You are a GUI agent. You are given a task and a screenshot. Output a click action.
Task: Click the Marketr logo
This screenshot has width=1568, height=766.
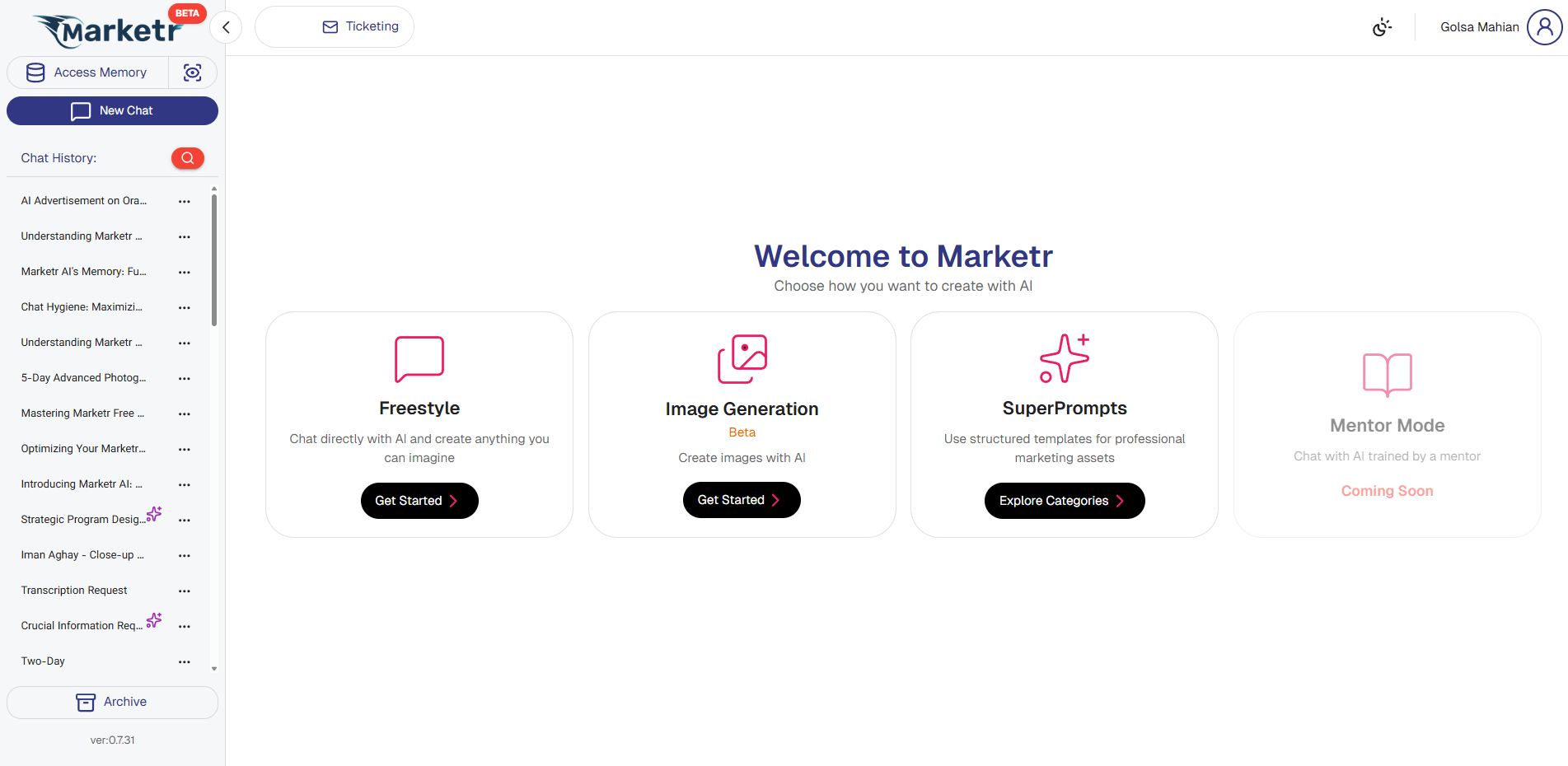point(108,31)
